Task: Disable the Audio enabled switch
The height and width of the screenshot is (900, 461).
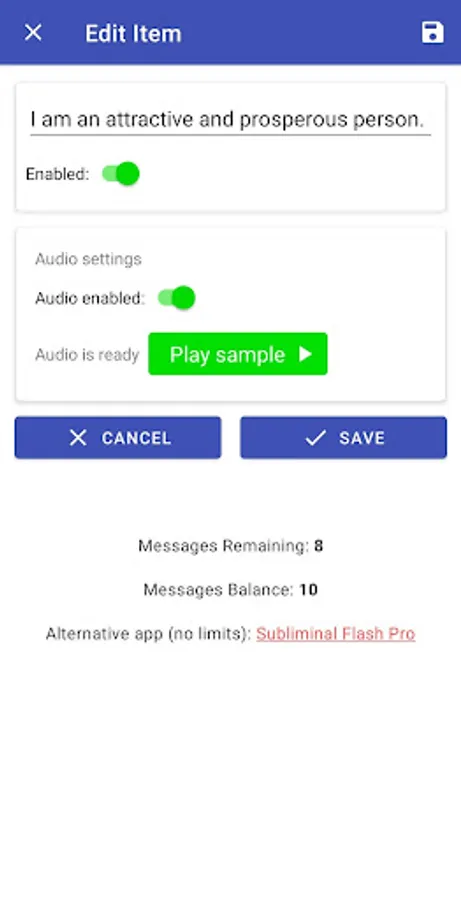Action: (x=176, y=298)
